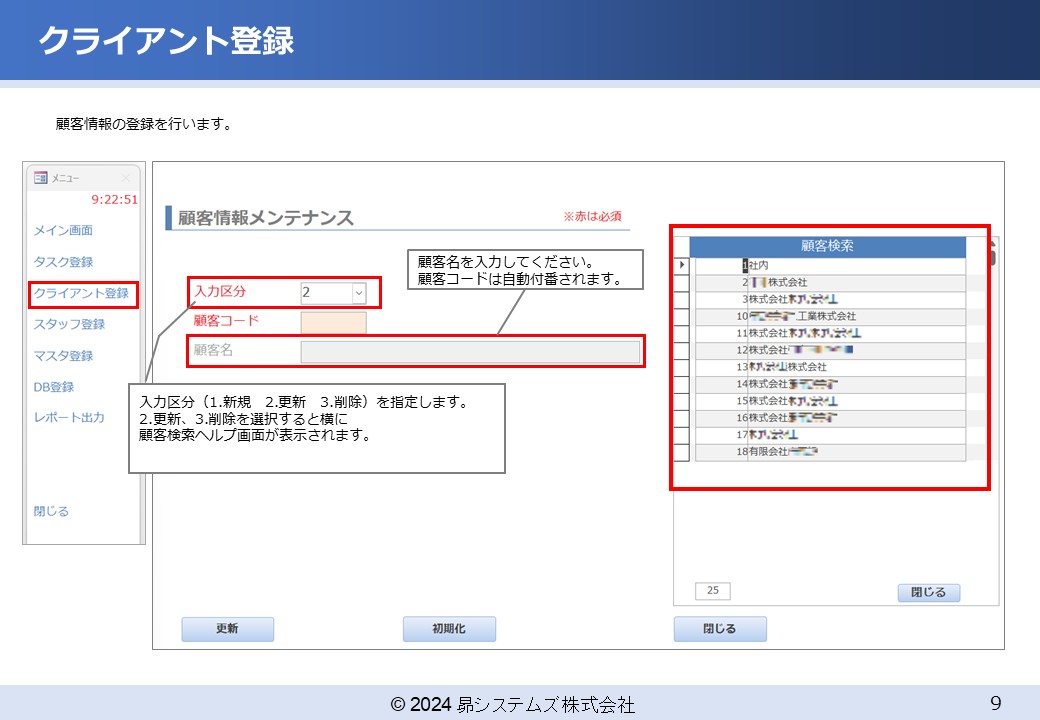
Task: Click the count box showing 25
Action: [712, 592]
